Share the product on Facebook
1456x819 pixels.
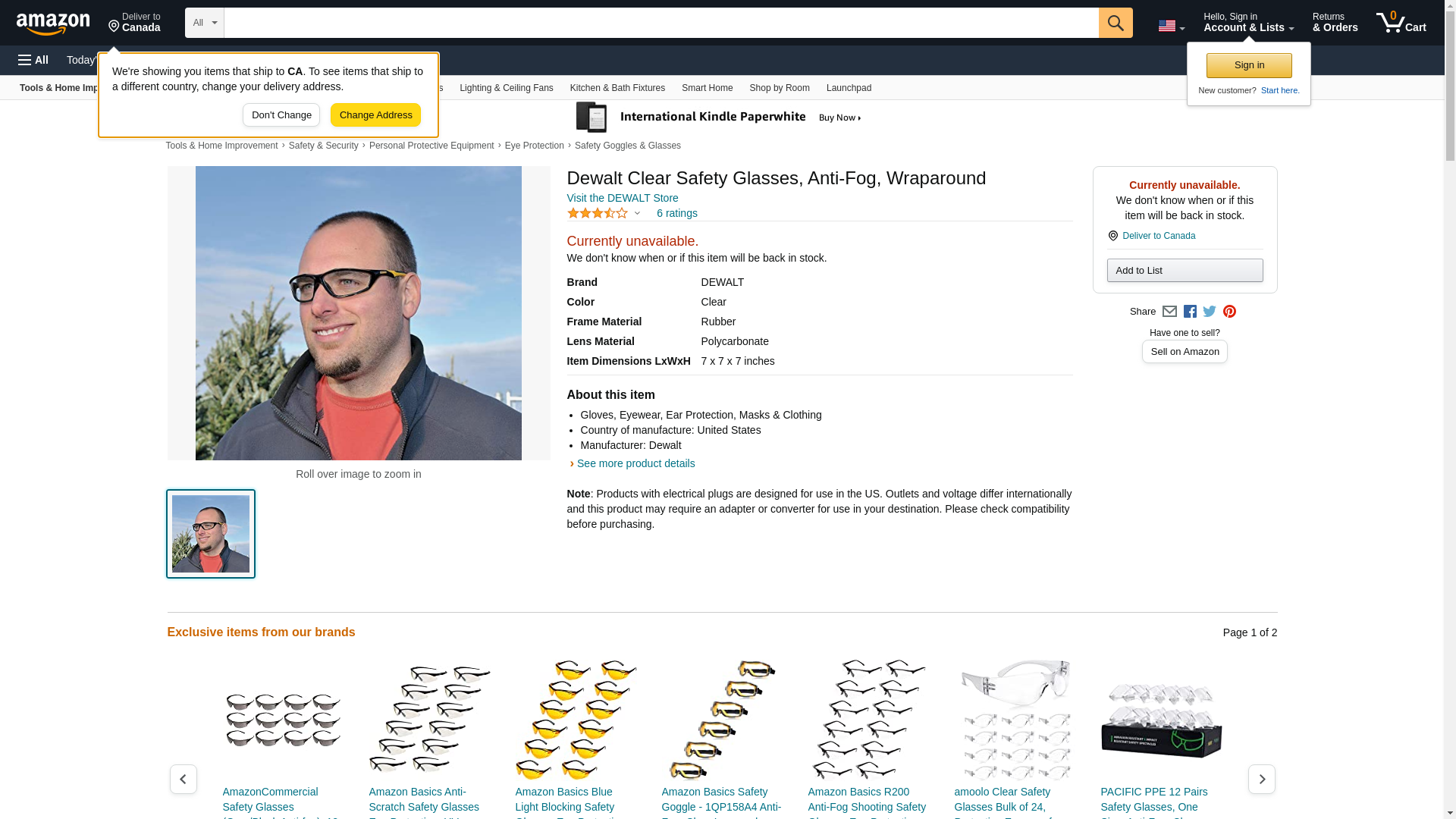tap(1190, 312)
